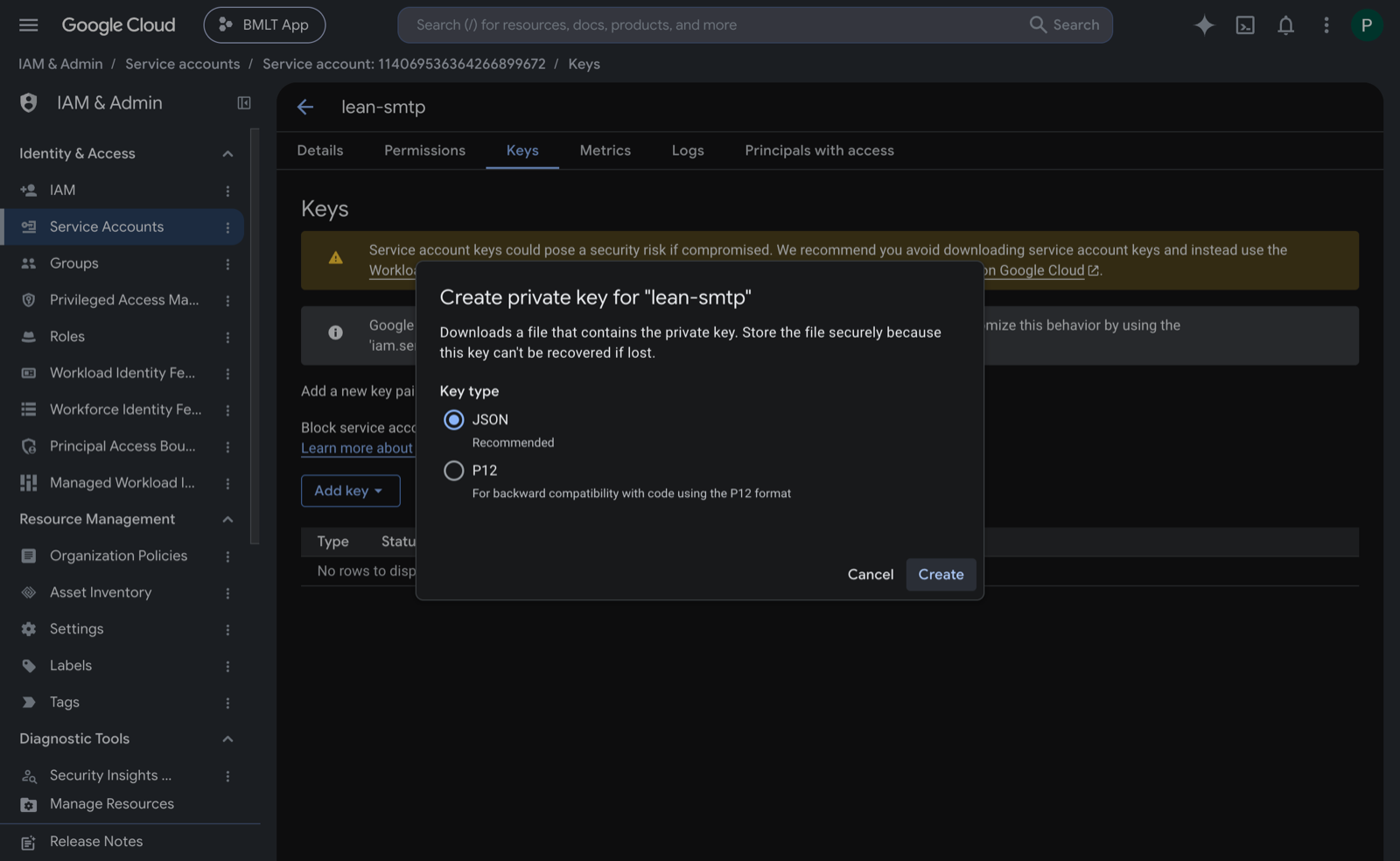Click the IAM & Admin shield icon

[x=29, y=103]
